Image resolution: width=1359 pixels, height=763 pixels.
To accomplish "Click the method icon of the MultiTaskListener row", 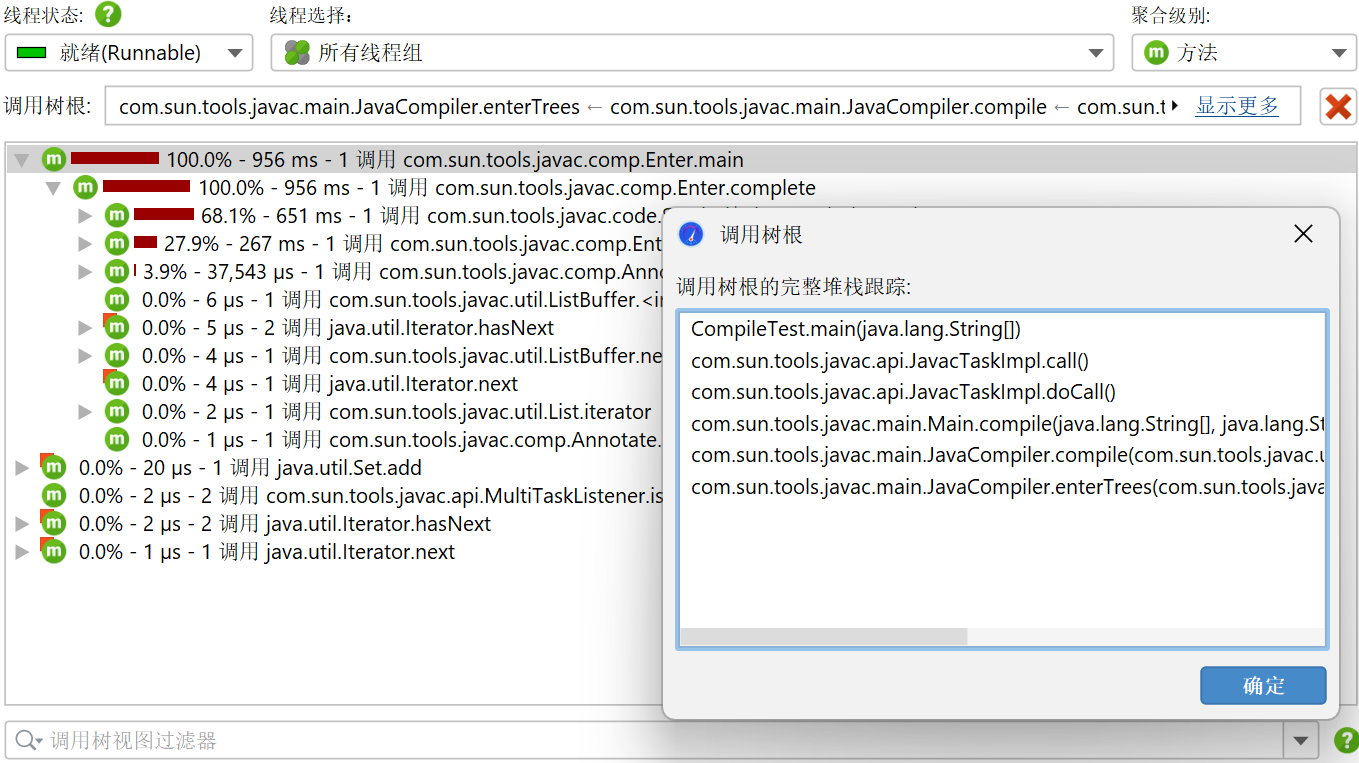I will (53, 496).
